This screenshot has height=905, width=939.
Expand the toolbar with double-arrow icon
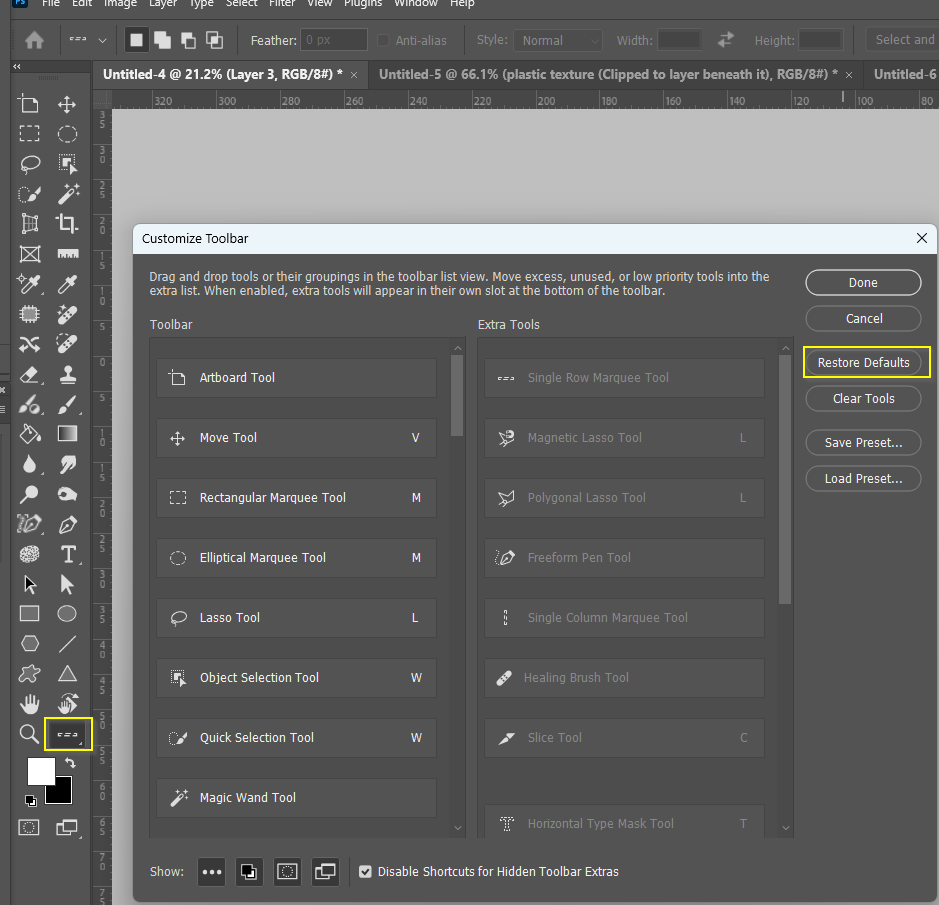coord(17,66)
